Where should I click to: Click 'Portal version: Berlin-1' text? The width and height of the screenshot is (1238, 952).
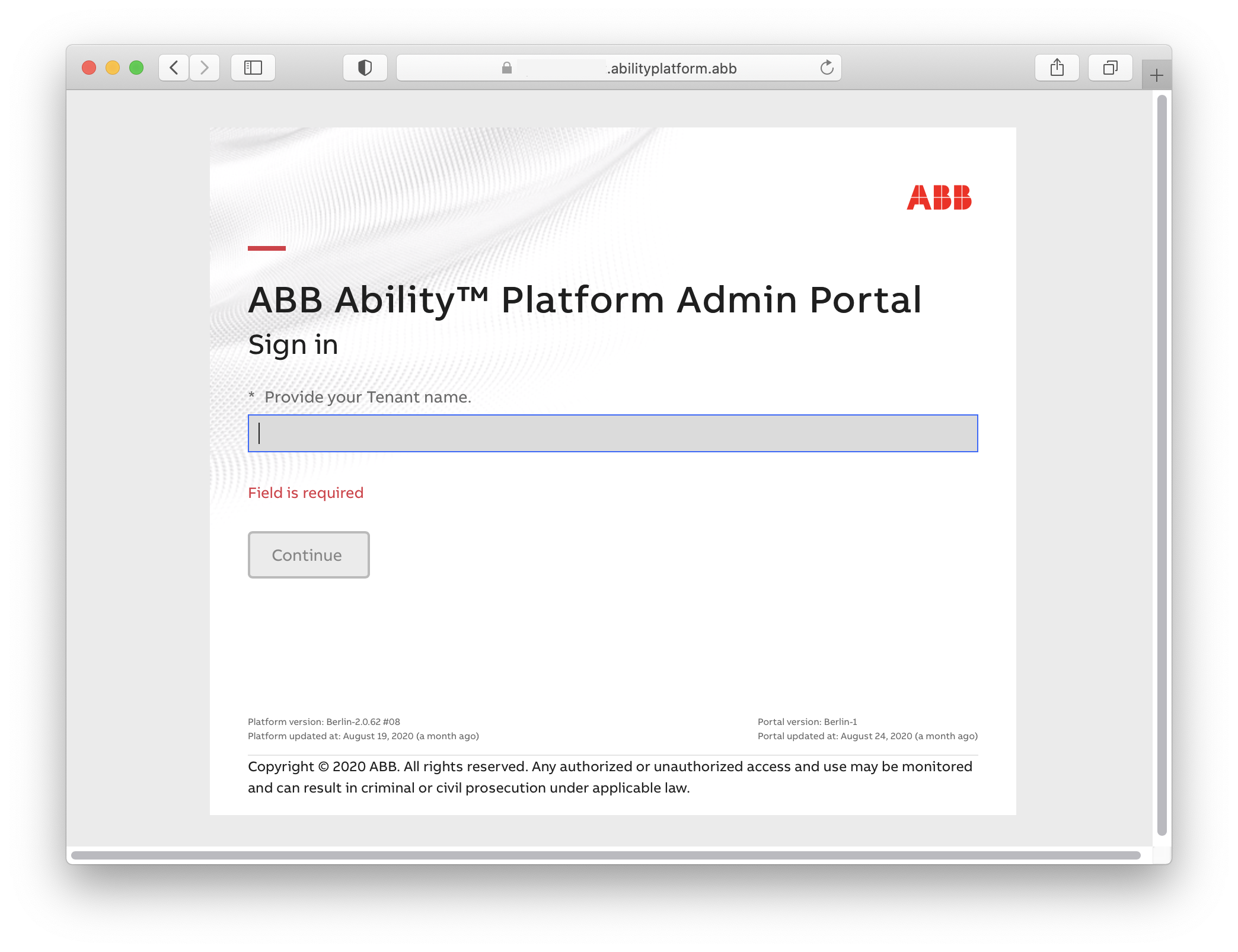[x=808, y=721]
